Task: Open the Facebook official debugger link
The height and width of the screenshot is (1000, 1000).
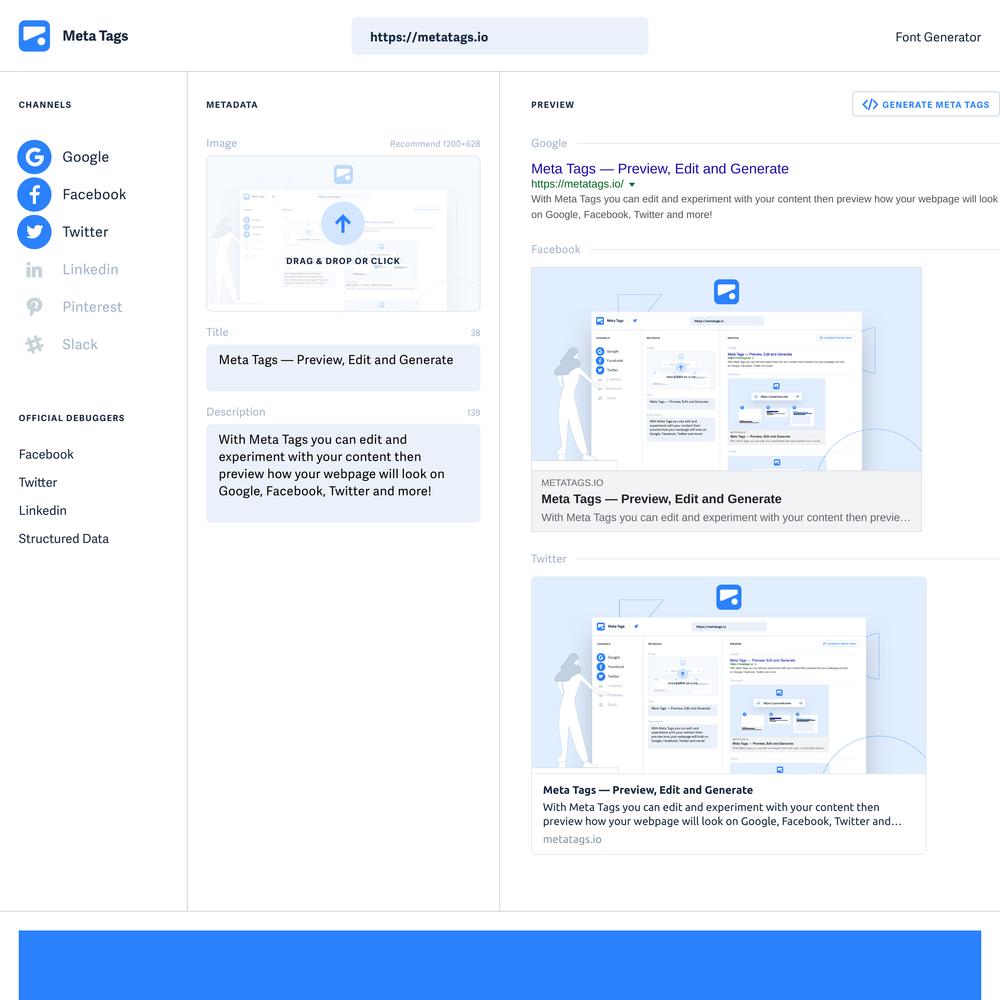Action: click(46, 454)
